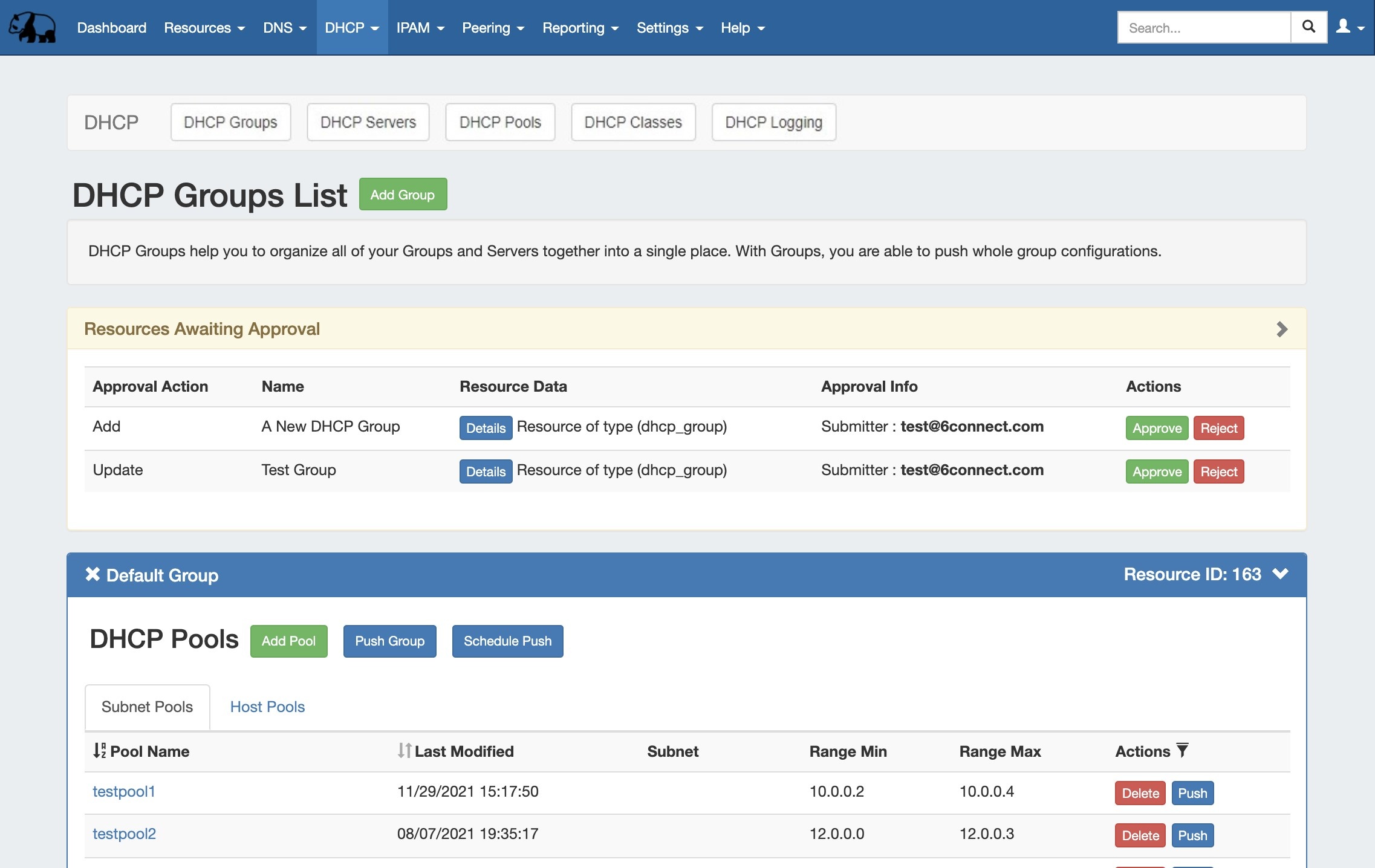The height and width of the screenshot is (868, 1375).
Task: Open the Reporting dropdown menu
Action: (x=580, y=28)
